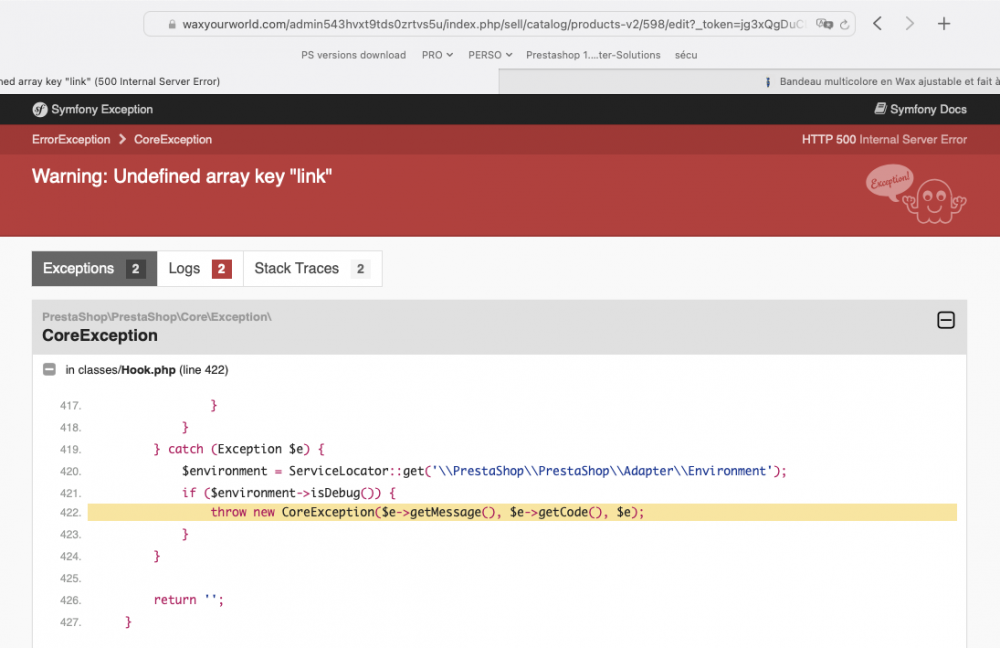The image size is (1000, 648).
Task: Click the CoreException class heading
Action: pyautogui.click(x=99, y=335)
